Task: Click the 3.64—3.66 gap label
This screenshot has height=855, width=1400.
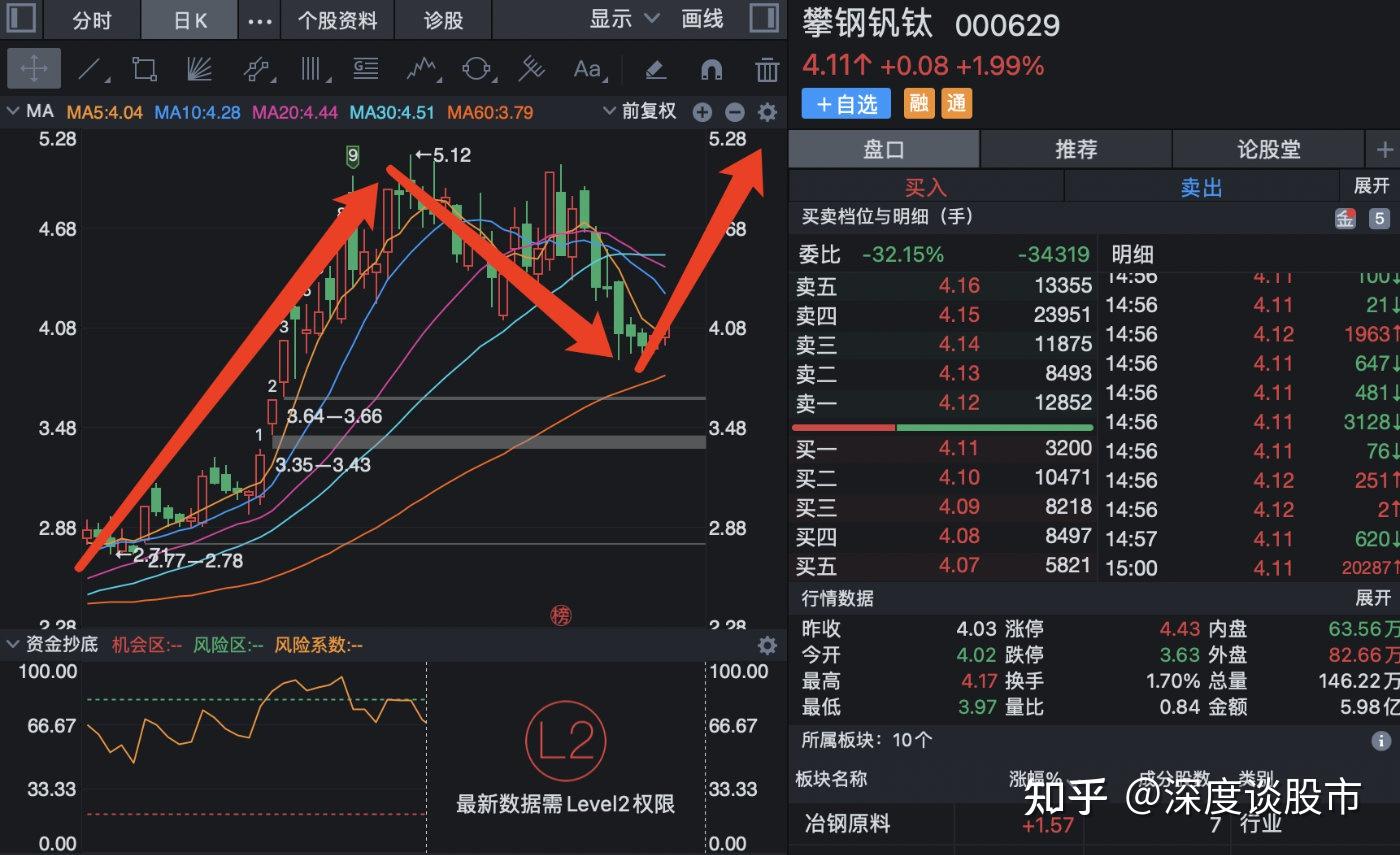Action: [334, 416]
